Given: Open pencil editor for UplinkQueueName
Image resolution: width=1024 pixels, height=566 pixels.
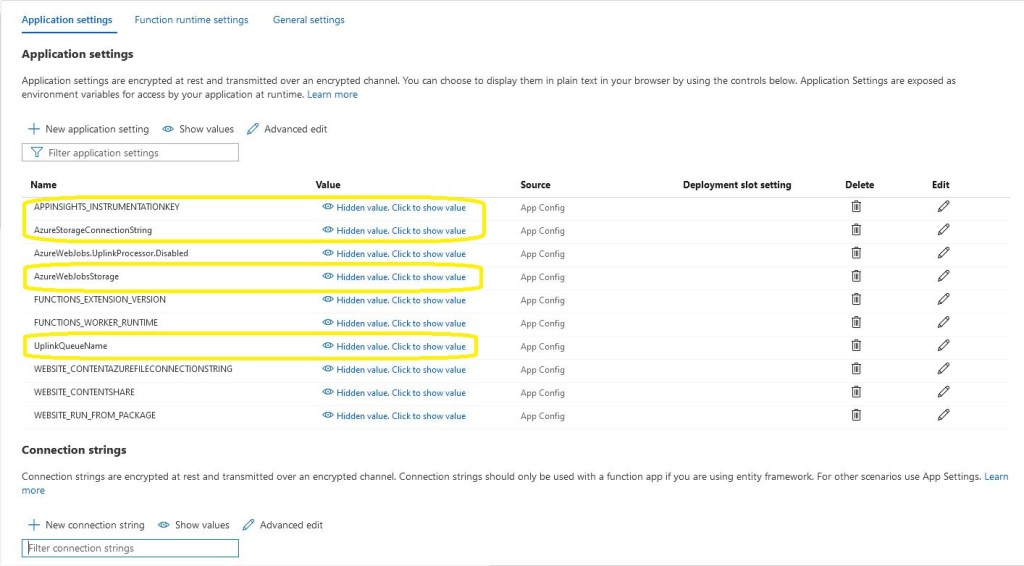Looking at the screenshot, I should coord(943,346).
